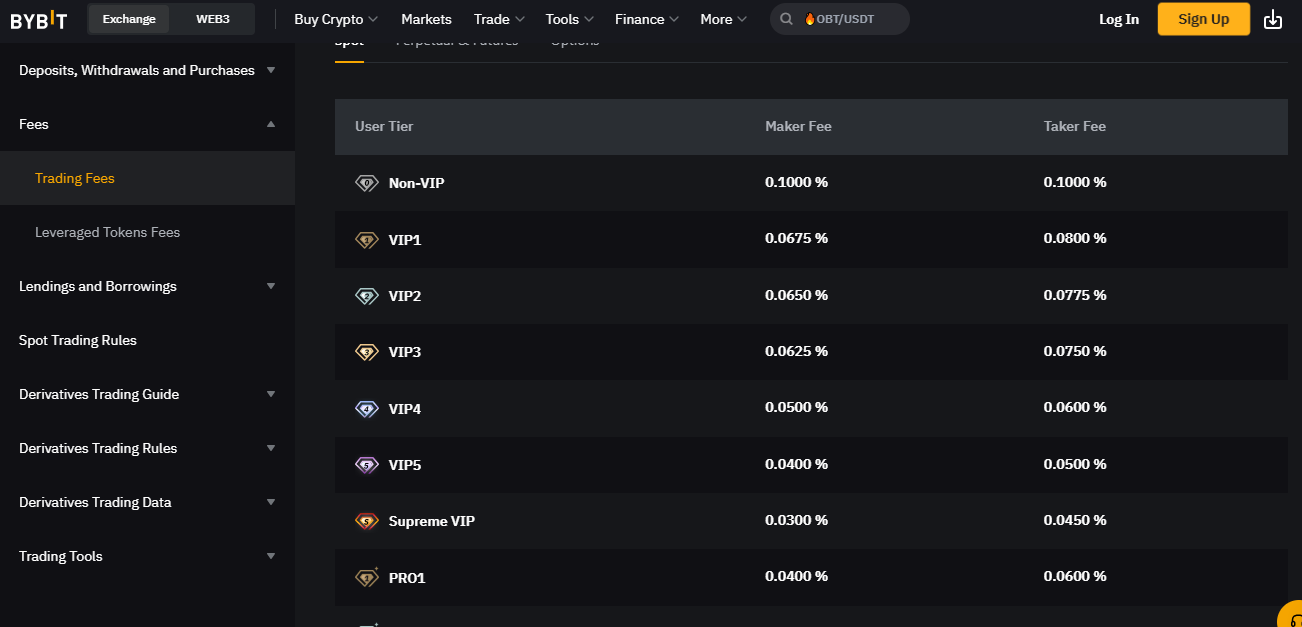Expand Deposits, Withdrawals and Purchases section
The image size is (1302, 627).
(x=147, y=70)
